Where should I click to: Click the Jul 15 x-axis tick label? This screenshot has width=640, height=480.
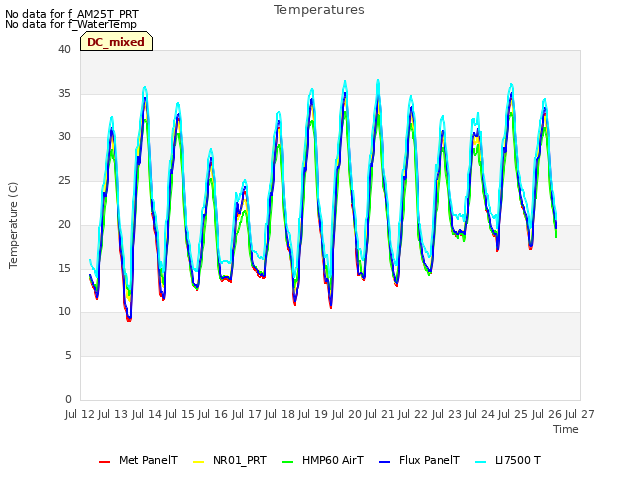pyautogui.click(x=180, y=414)
